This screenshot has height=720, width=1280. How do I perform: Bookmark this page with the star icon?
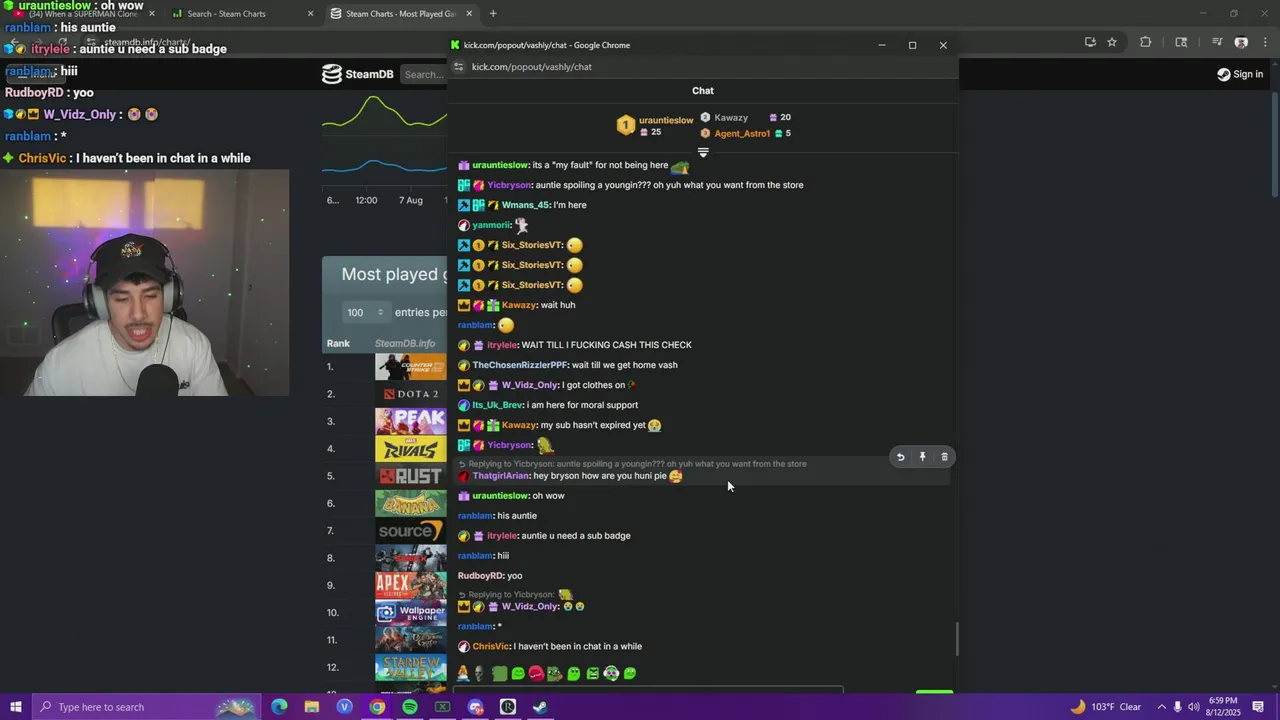(x=1112, y=42)
